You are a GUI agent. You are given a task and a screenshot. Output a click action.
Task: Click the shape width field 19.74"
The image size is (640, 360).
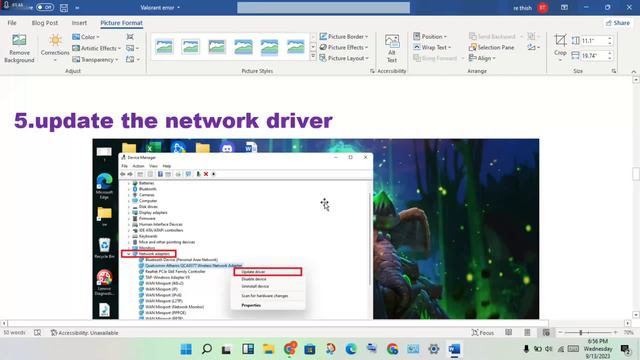593,56
